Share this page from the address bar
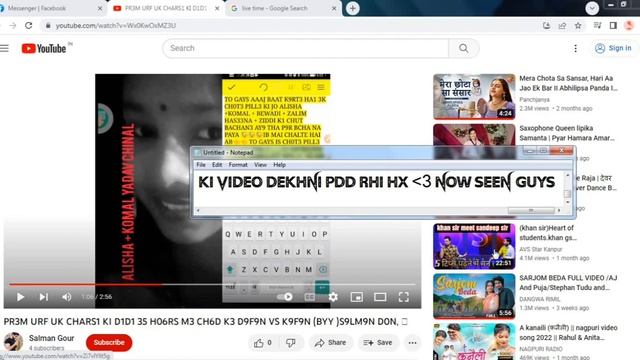This screenshot has height=360, width=640. (x=562, y=25)
